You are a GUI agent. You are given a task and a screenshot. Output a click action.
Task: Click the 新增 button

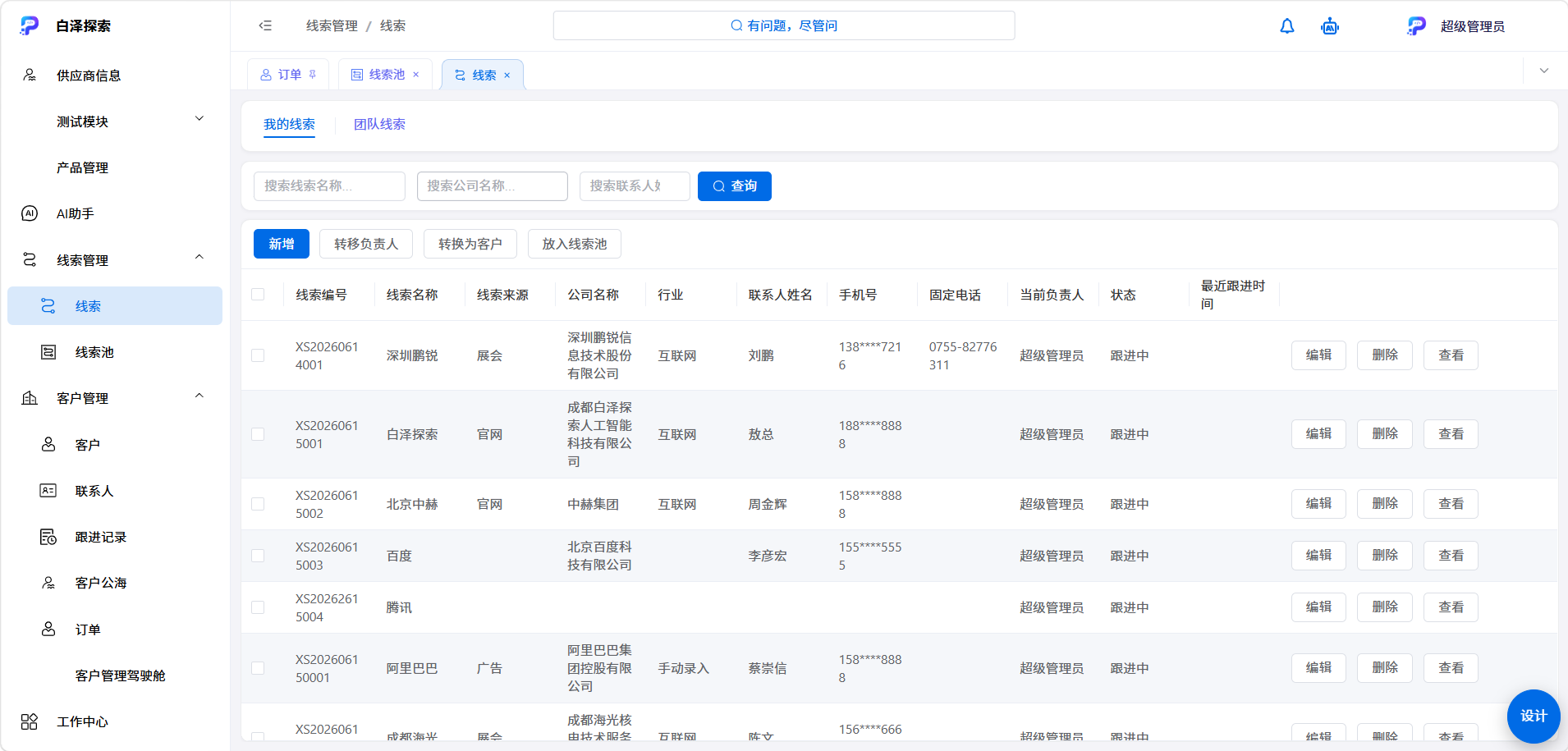[282, 244]
